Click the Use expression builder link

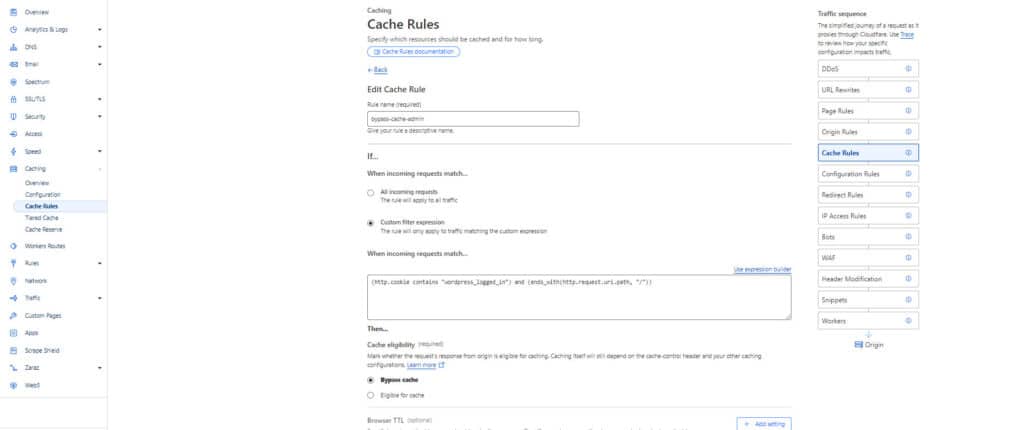pyautogui.click(x=763, y=269)
